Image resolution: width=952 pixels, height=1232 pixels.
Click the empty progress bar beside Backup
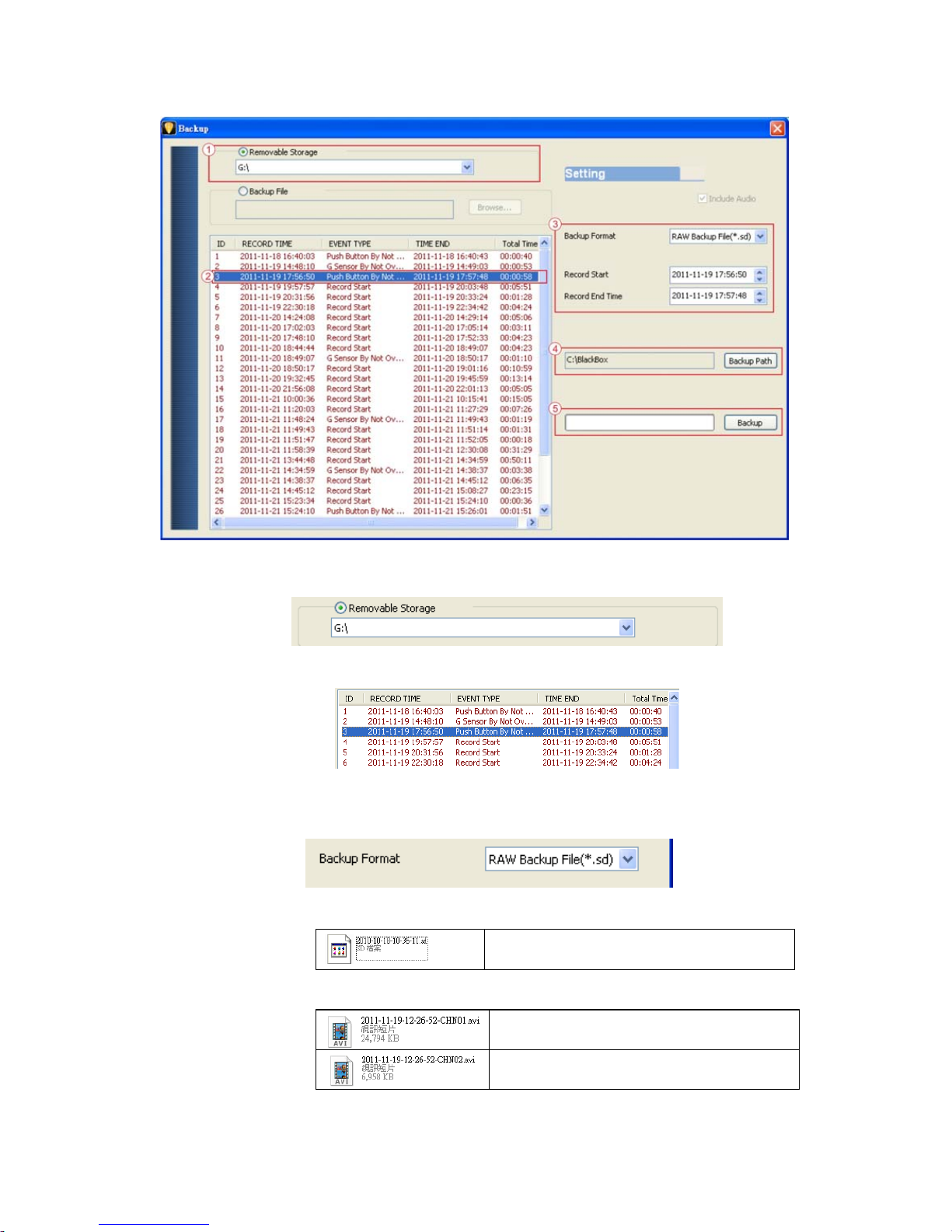point(639,423)
